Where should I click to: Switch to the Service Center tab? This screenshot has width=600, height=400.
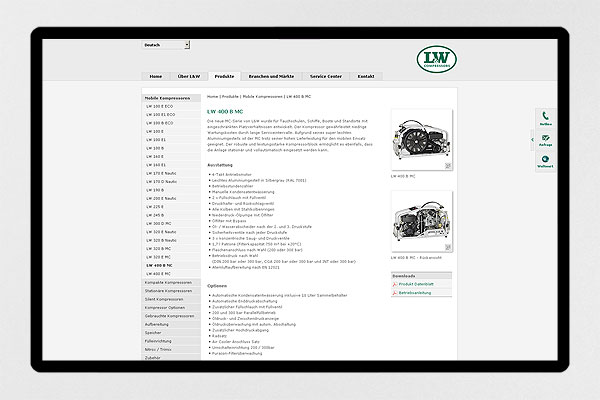coord(325,76)
